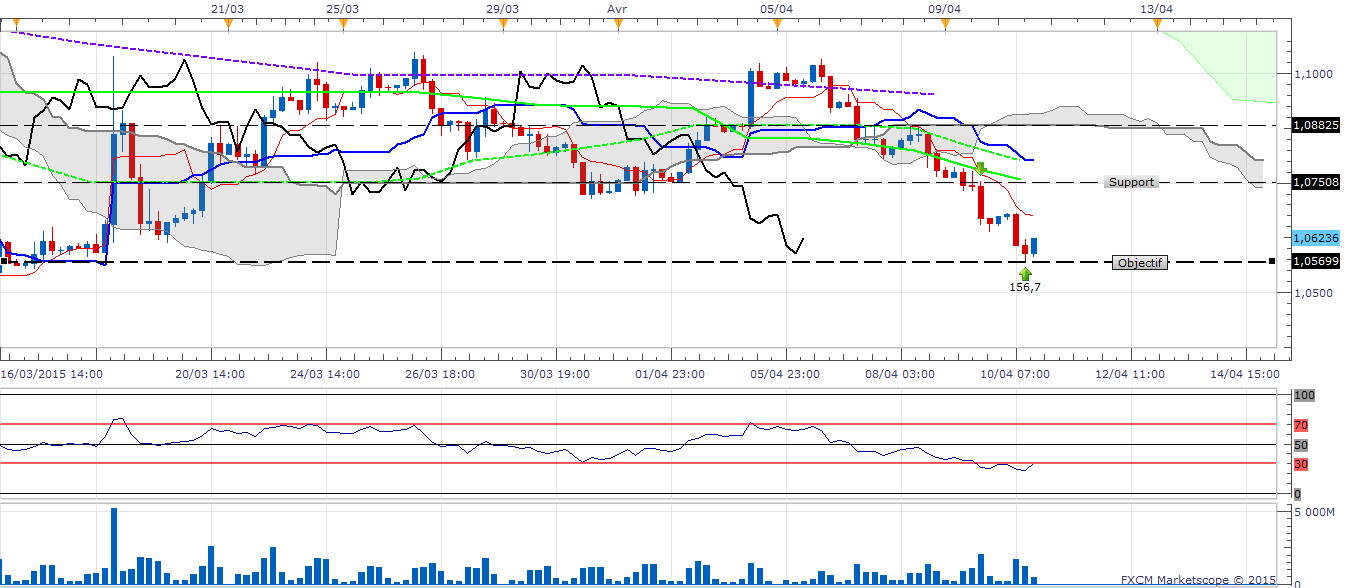Click the green up arrow above 156,7
Screen dimensions: 1349x588
1026,272
